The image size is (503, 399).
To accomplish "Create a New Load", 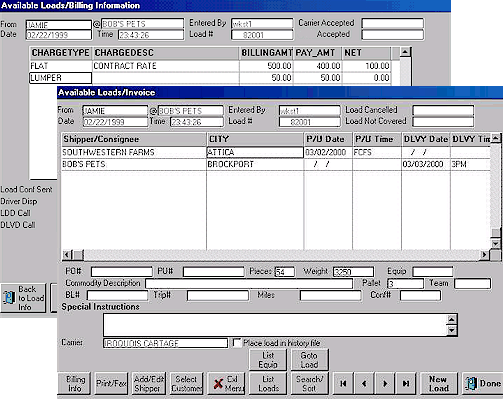I will click(x=438, y=383).
